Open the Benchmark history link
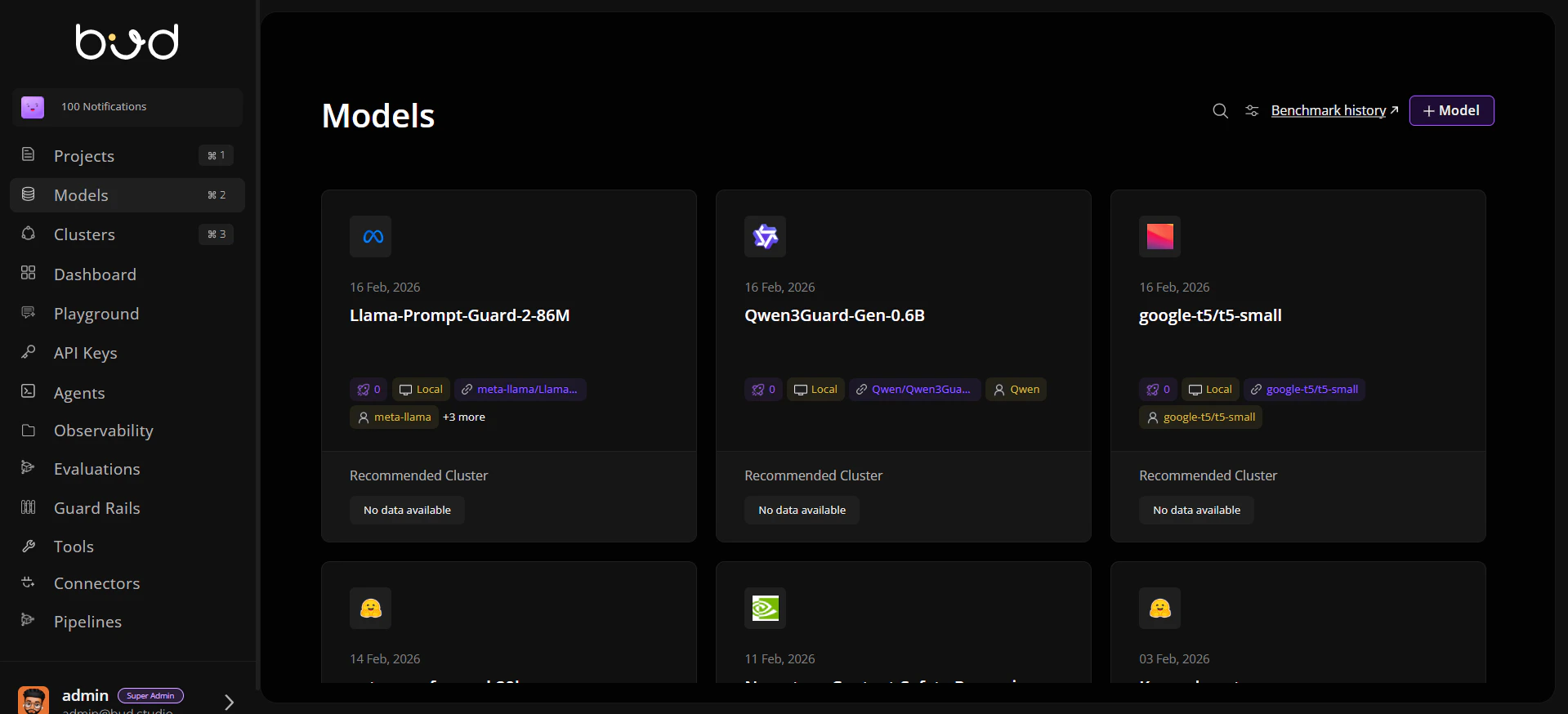The width and height of the screenshot is (1568, 714). point(1334,110)
